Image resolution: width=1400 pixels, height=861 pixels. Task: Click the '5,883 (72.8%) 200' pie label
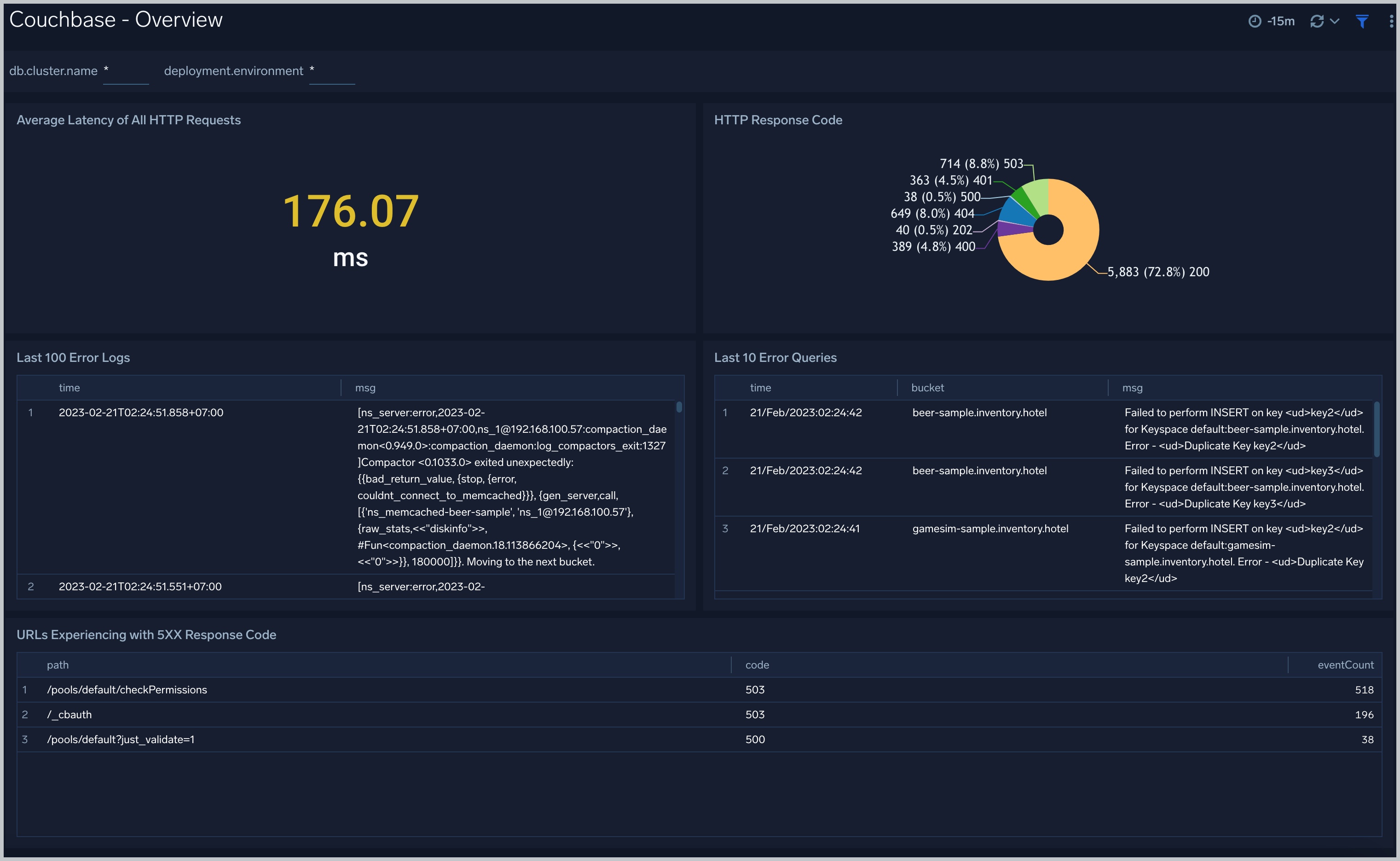(1158, 272)
